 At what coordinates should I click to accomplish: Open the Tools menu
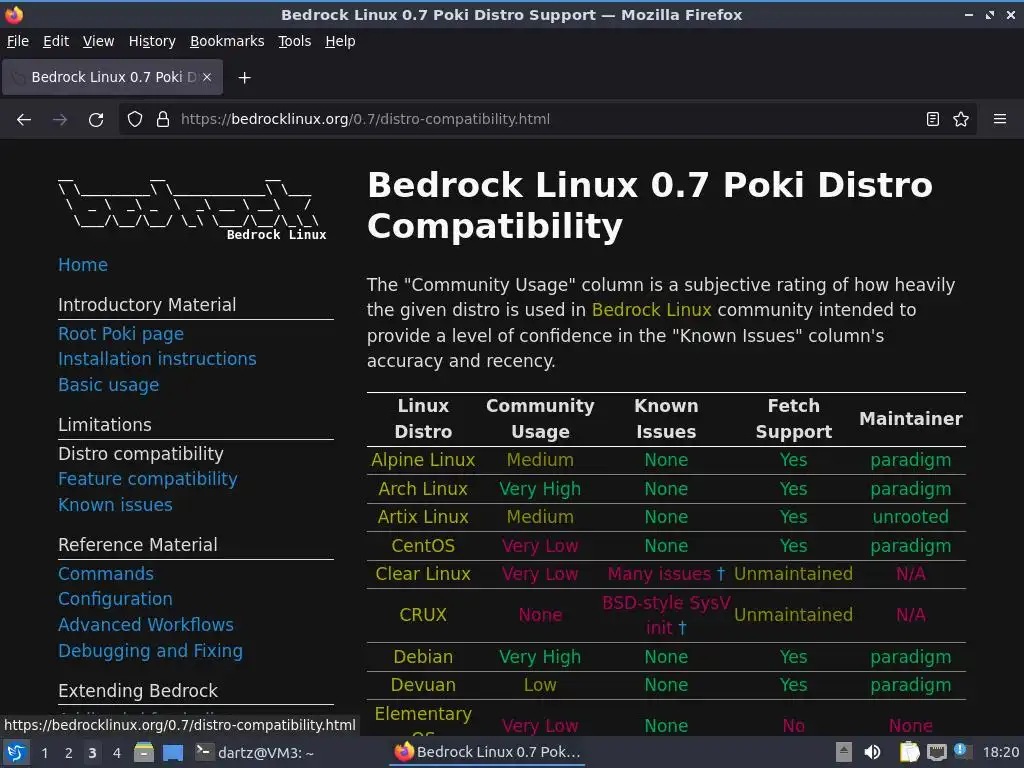(295, 41)
